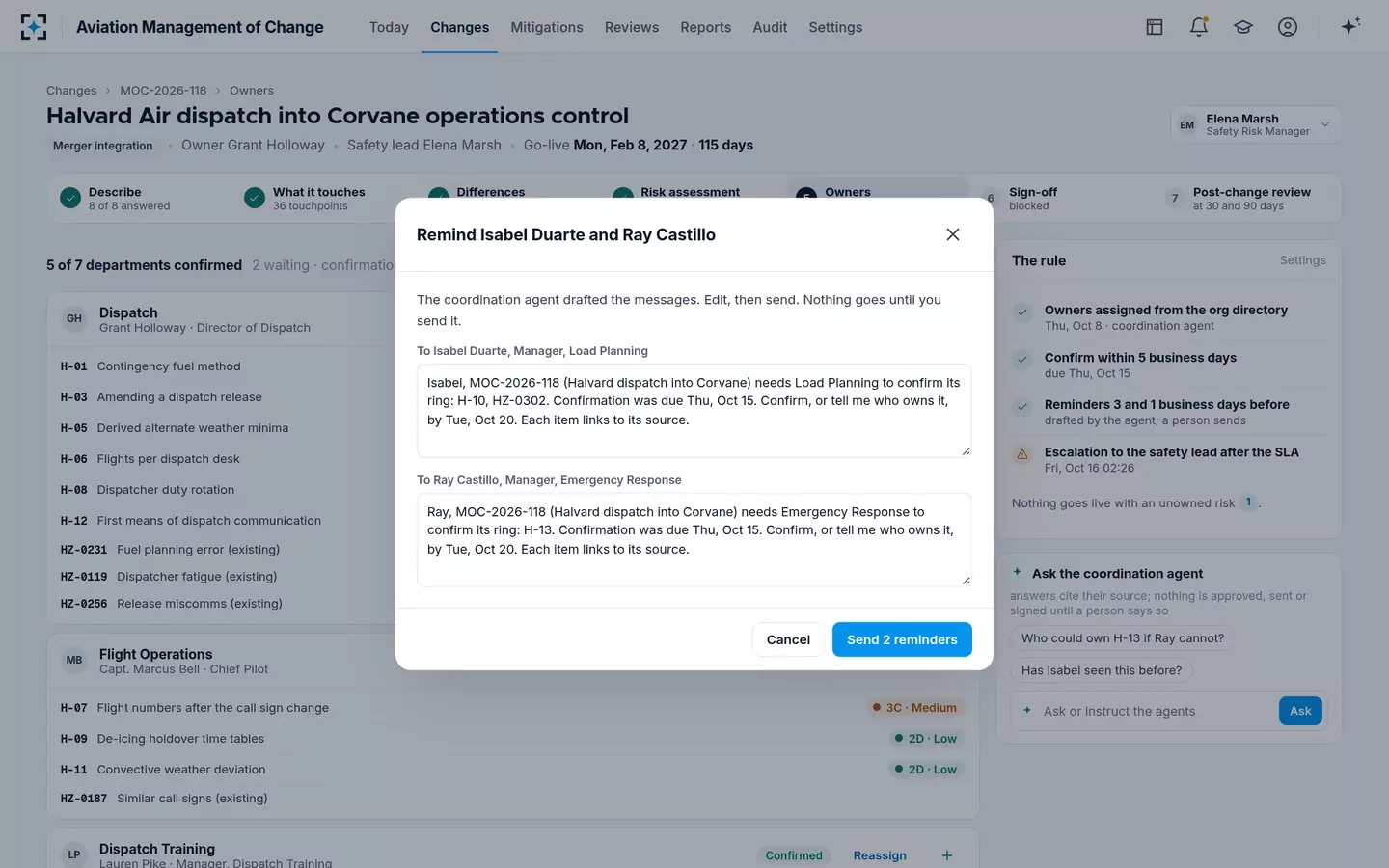Edit the message to Isabel Duarte
The width and height of the screenshot is (1389, 868).
pos(694,411)
